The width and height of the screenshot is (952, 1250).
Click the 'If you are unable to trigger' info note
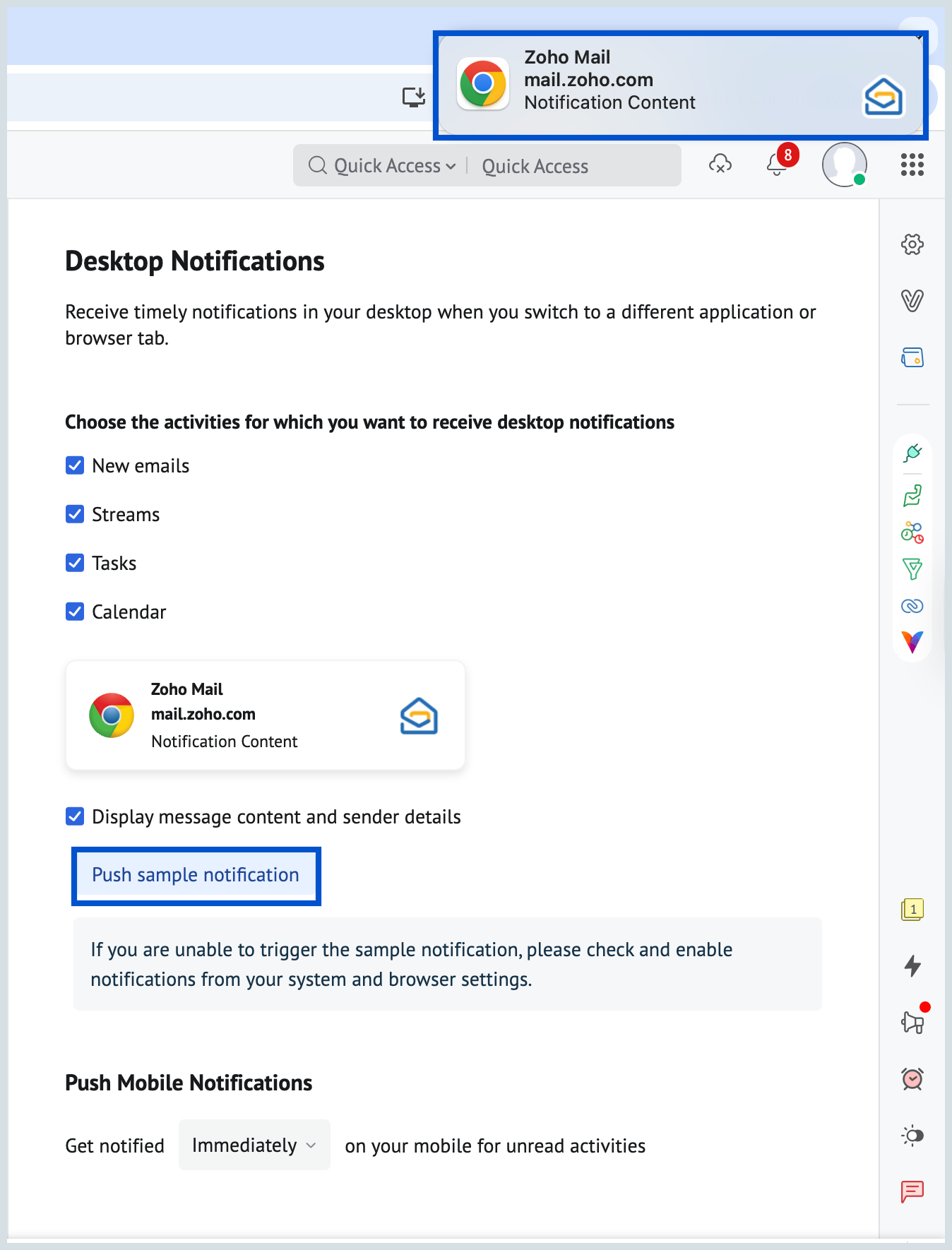coord(448,964)
